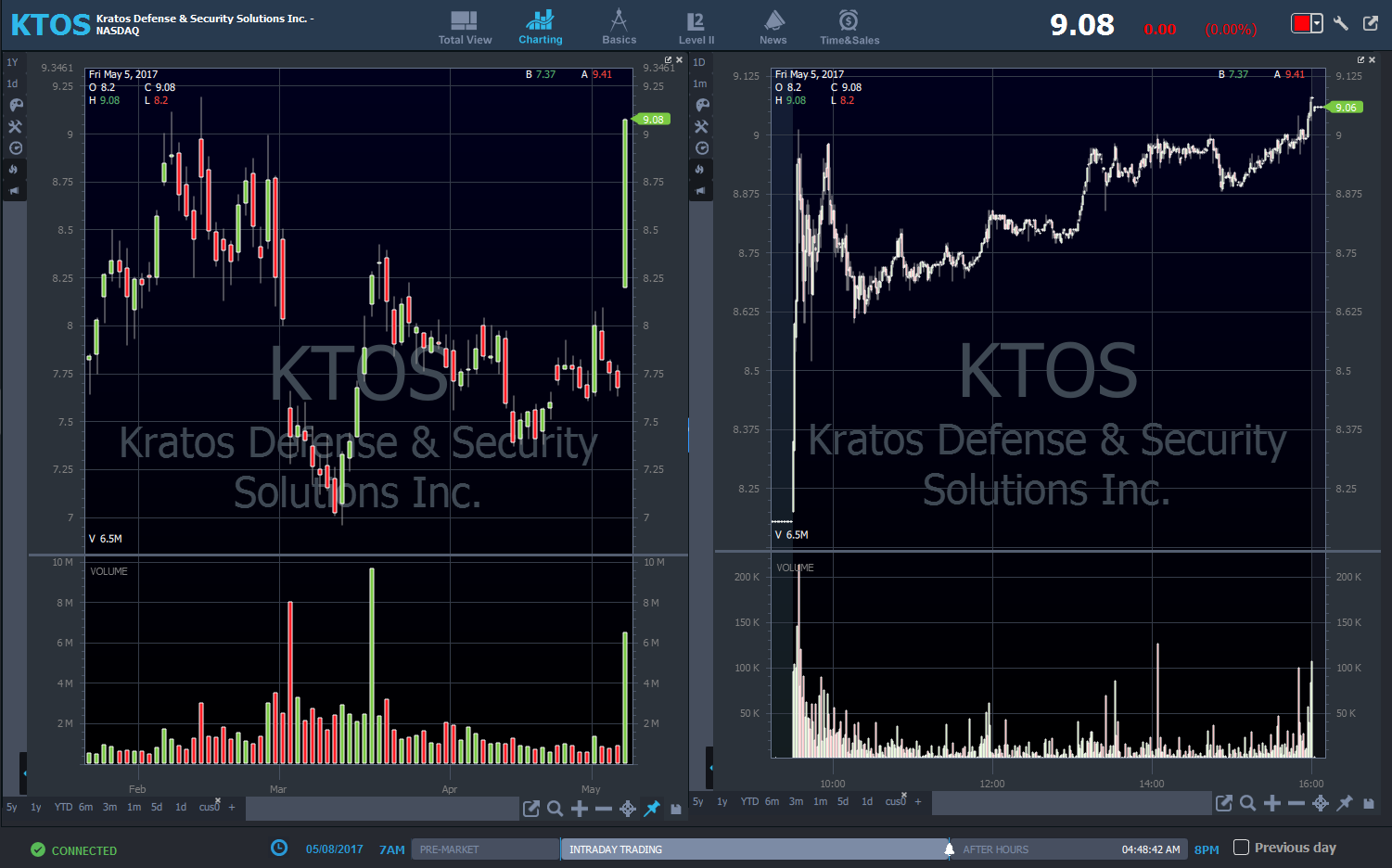Open drawing tools on left chart
The image size is (1392, 868).
pos(16,126)
